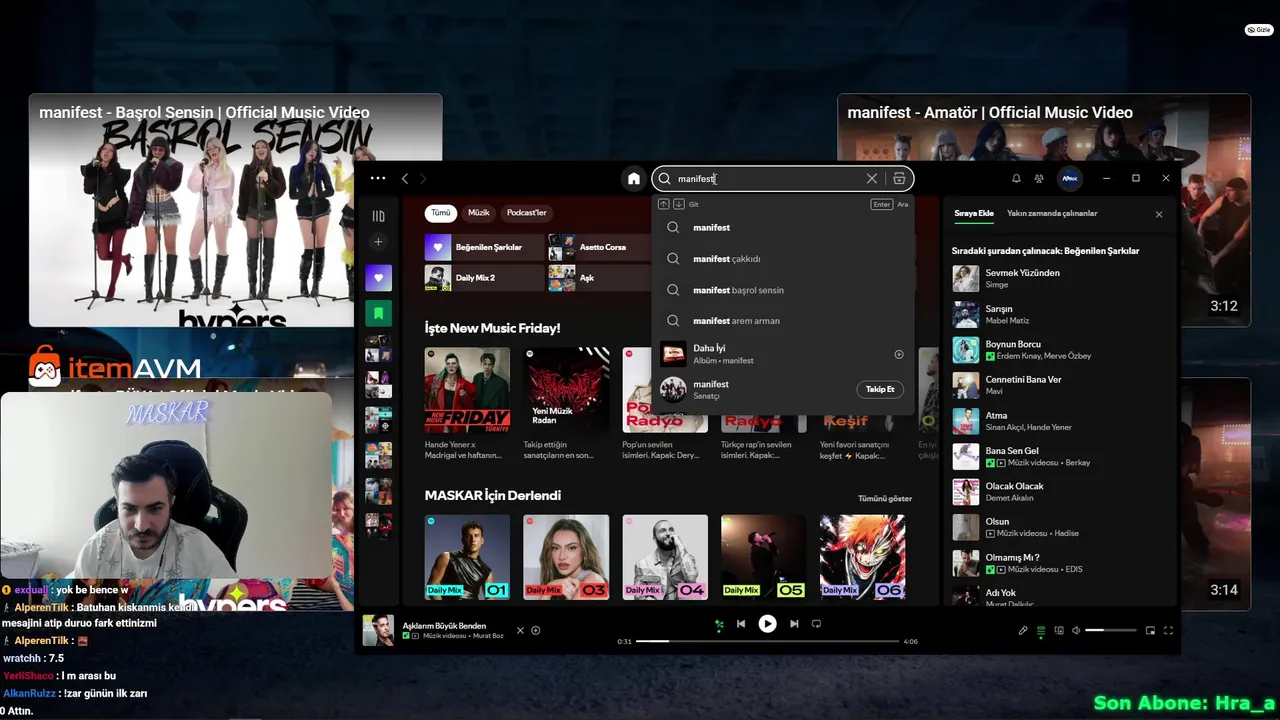Open the Browse icon in search bar
1280x720 pixels.
[899, 179]
